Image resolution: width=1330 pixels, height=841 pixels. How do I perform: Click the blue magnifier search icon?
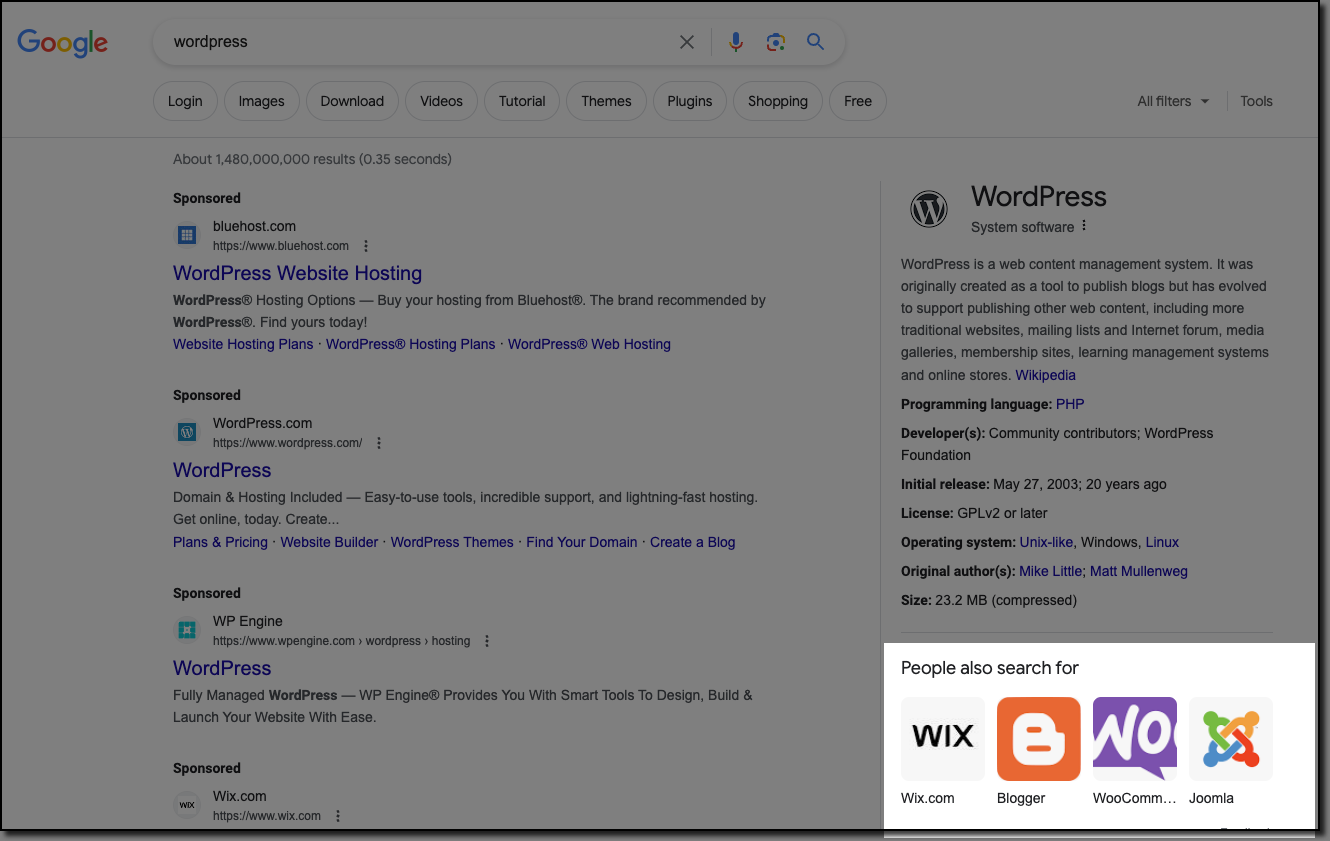(816, 42)
